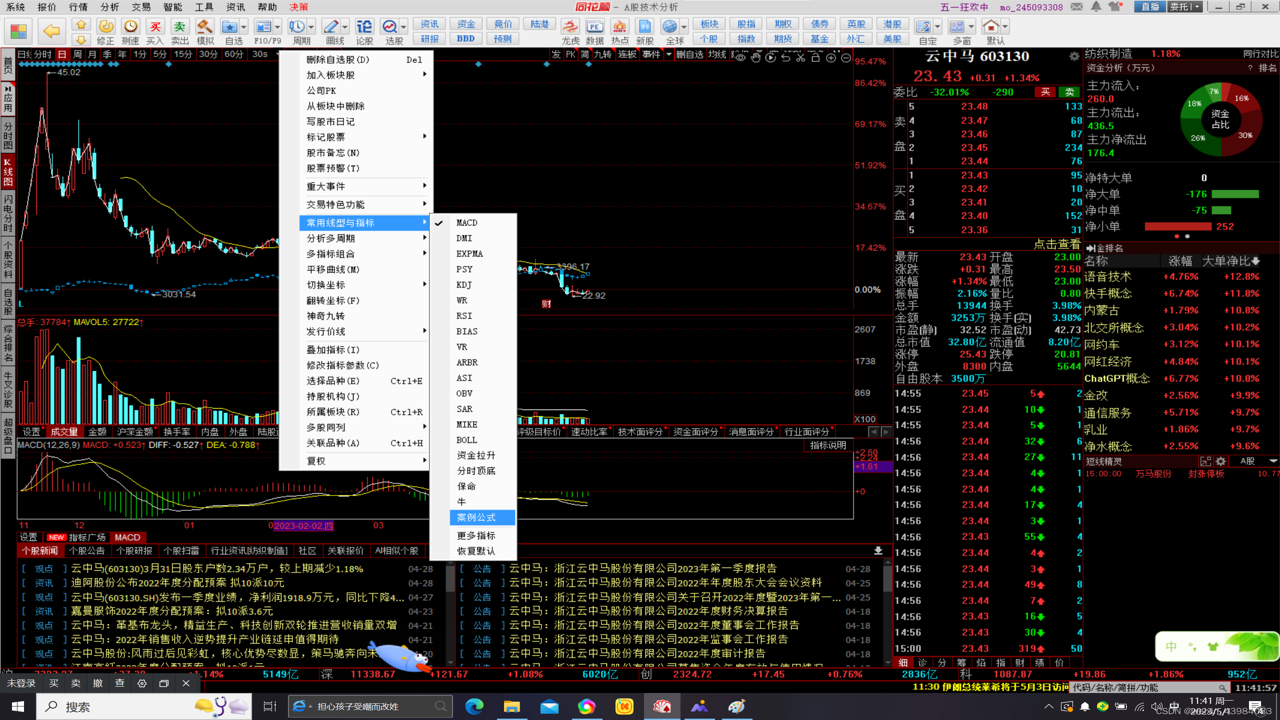Click the 资讯 toolbar button
The height and width of the screenshot is (720, 1280).
[430, 24]
